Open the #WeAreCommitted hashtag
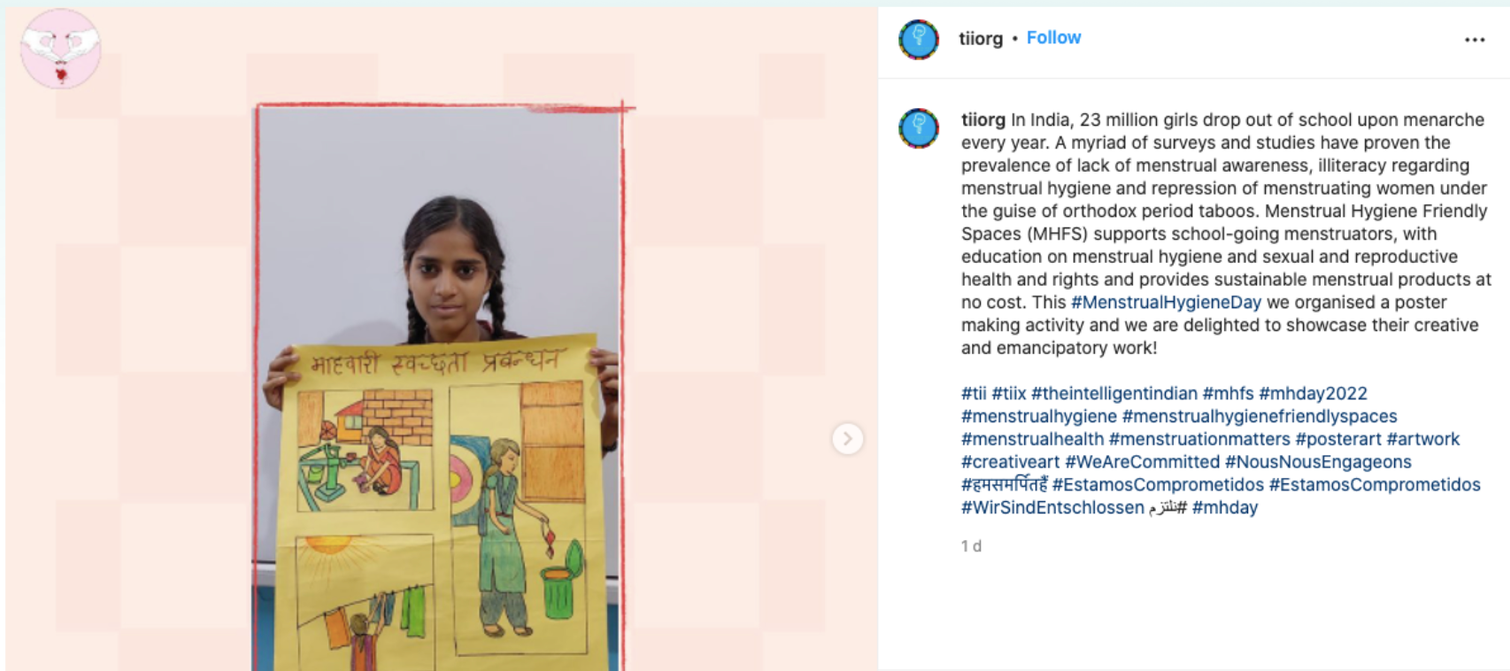This screenshot has width=1510, height=671. pyautogui.click(x=1142, y=462)
